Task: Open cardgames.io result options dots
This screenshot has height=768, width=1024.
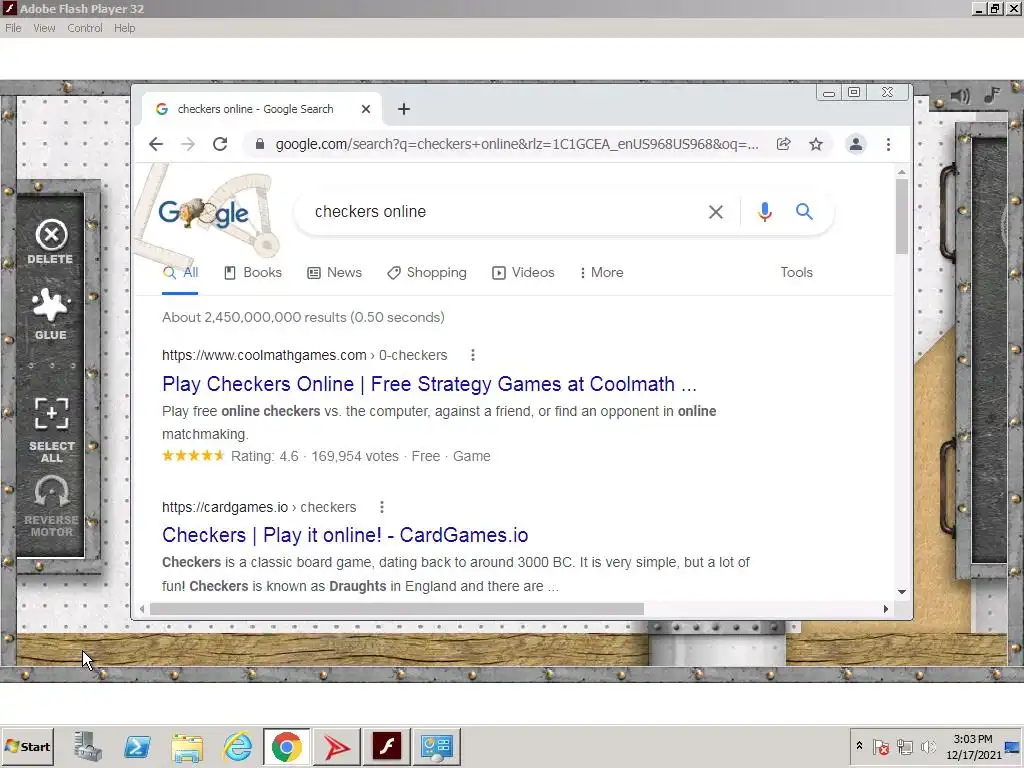Action: click(382, 507)
